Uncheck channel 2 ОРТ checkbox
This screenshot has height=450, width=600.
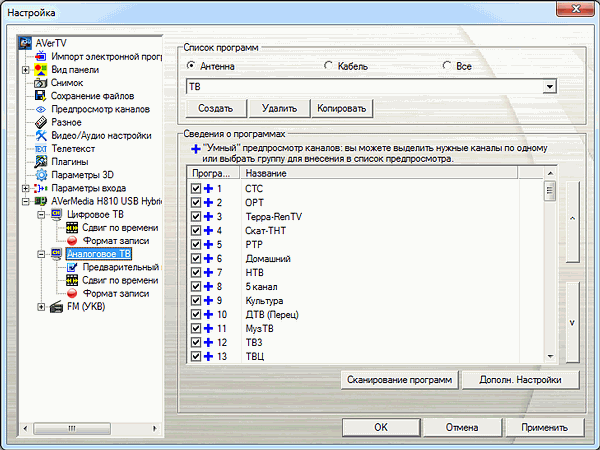point(196,202)
